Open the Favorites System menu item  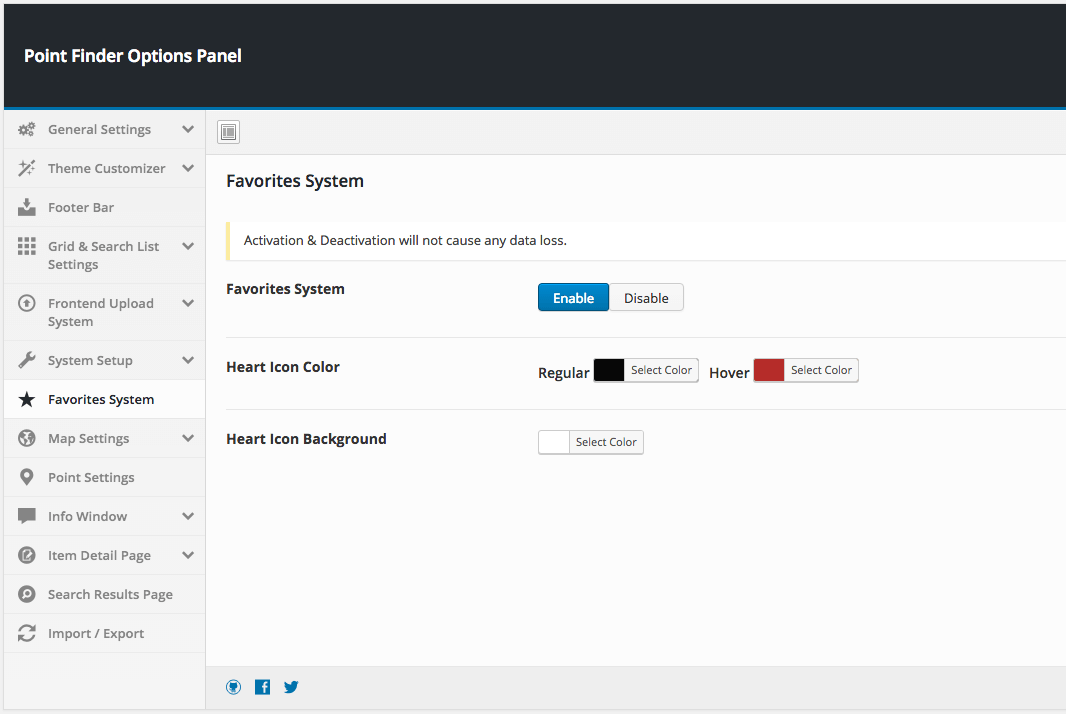tap(101, 399)
